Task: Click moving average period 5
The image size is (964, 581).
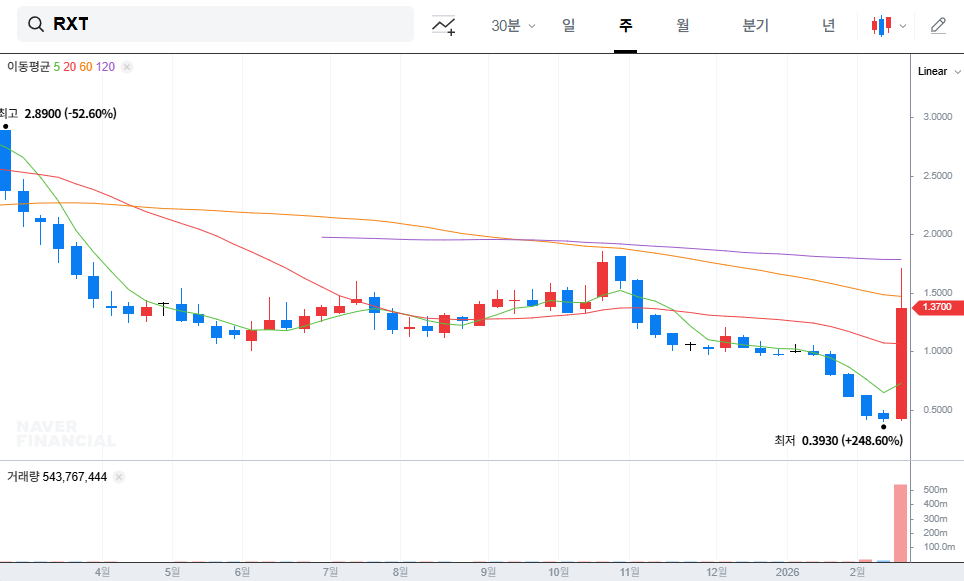Action: point(57,66)
